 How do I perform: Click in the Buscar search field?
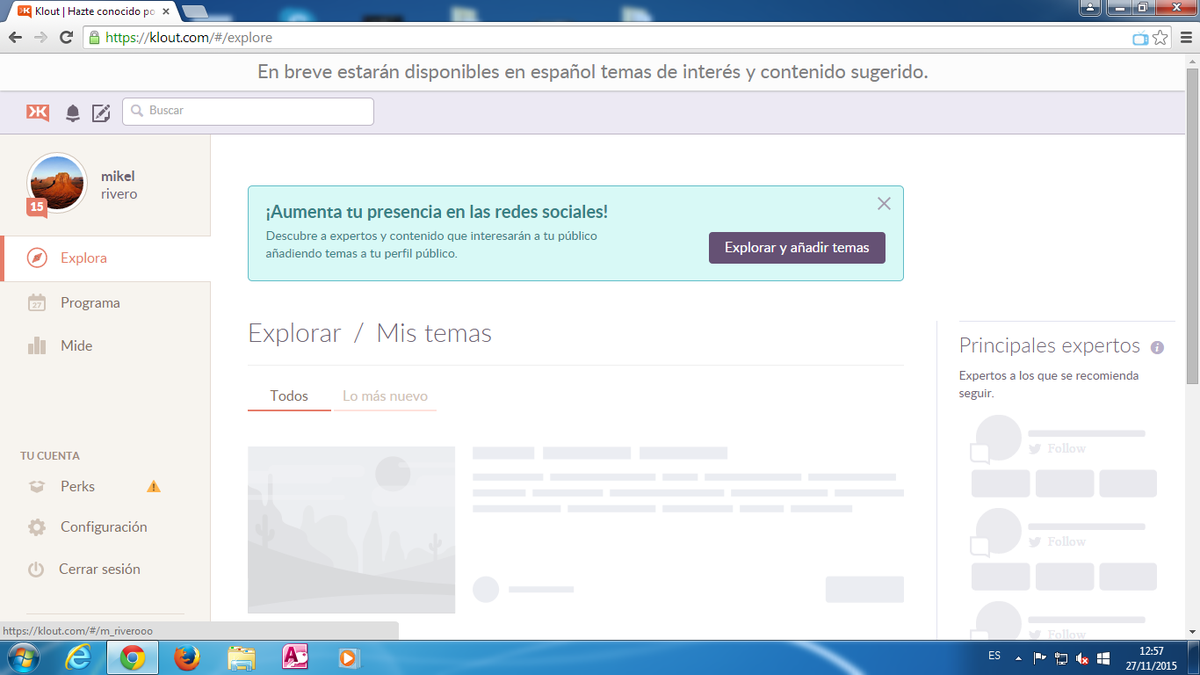(248, 111)
